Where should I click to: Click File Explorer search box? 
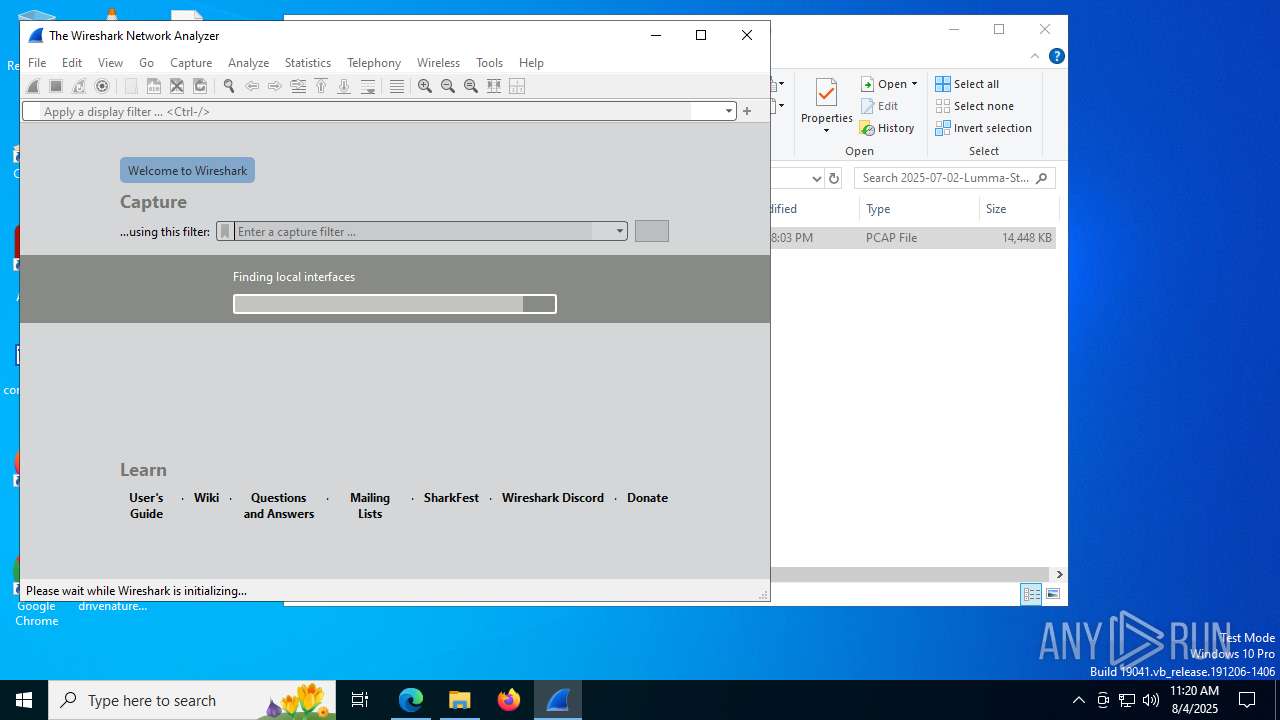pos(955,178)
